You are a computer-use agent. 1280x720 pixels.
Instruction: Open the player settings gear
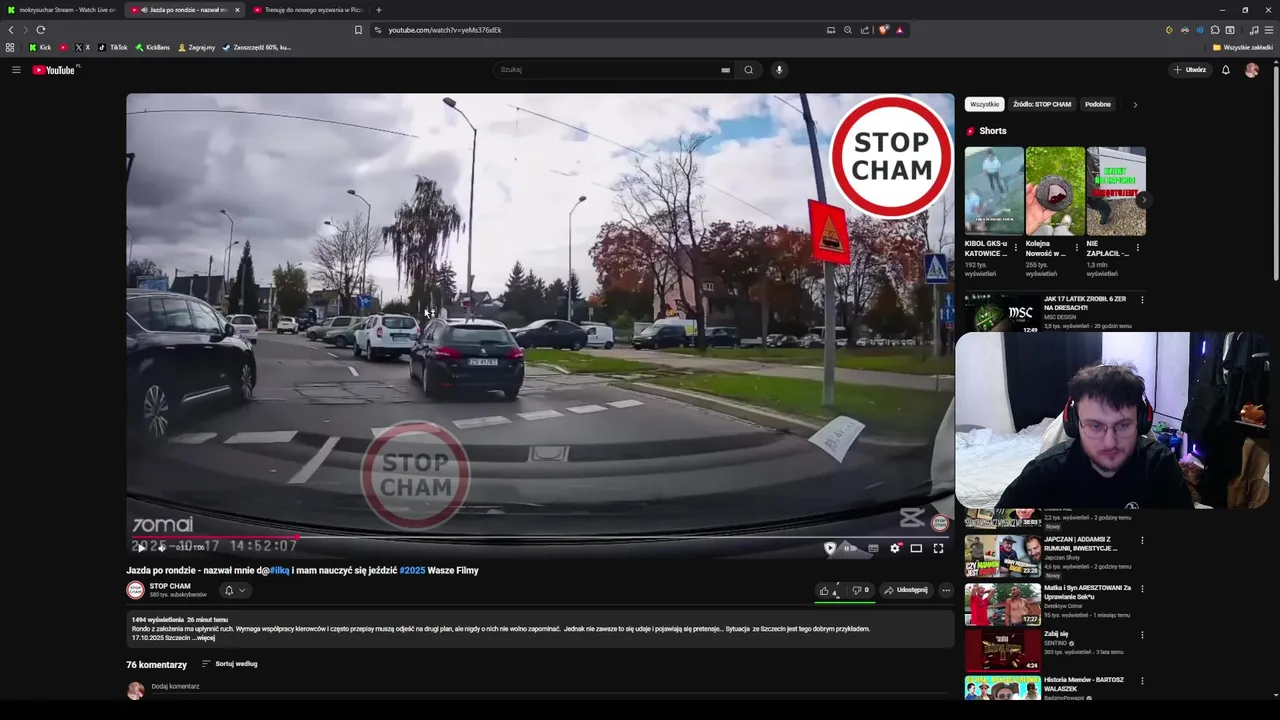pos(895,548)
